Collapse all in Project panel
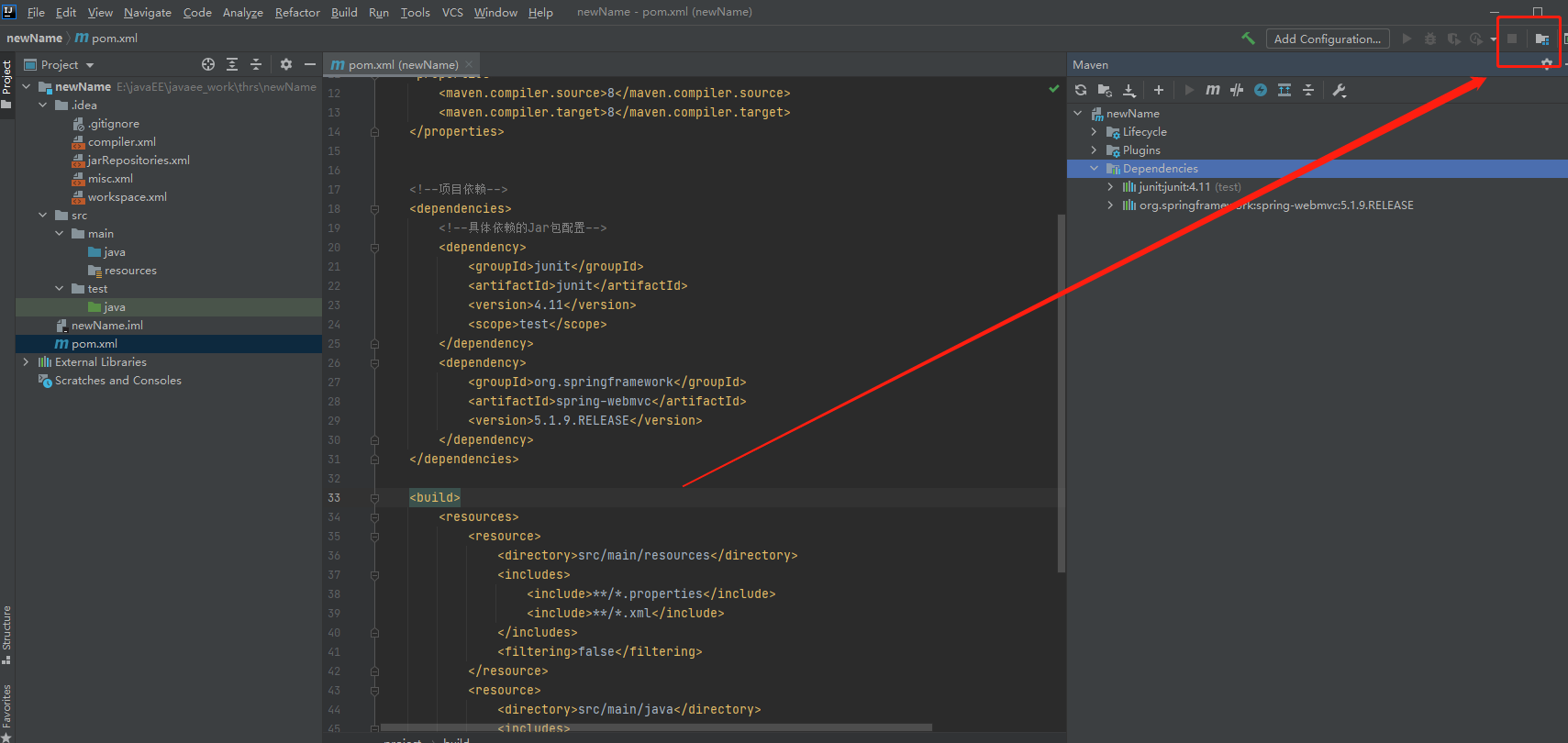The width and height of the screenshot is (1568, 743). pyautogui.click(x=256, y=64)
